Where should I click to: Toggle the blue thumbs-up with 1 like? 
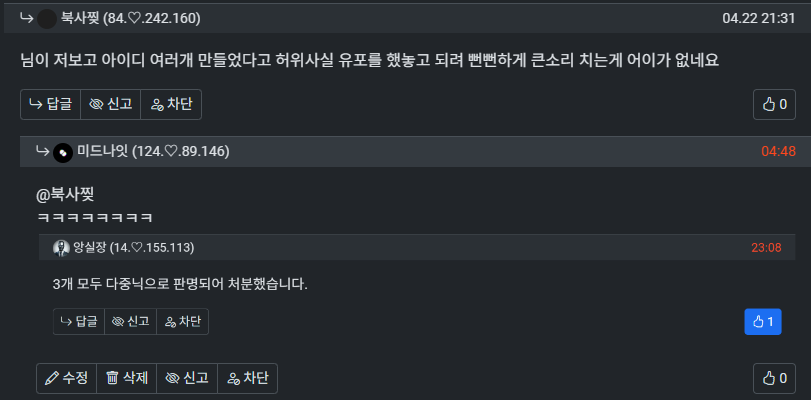763,322
